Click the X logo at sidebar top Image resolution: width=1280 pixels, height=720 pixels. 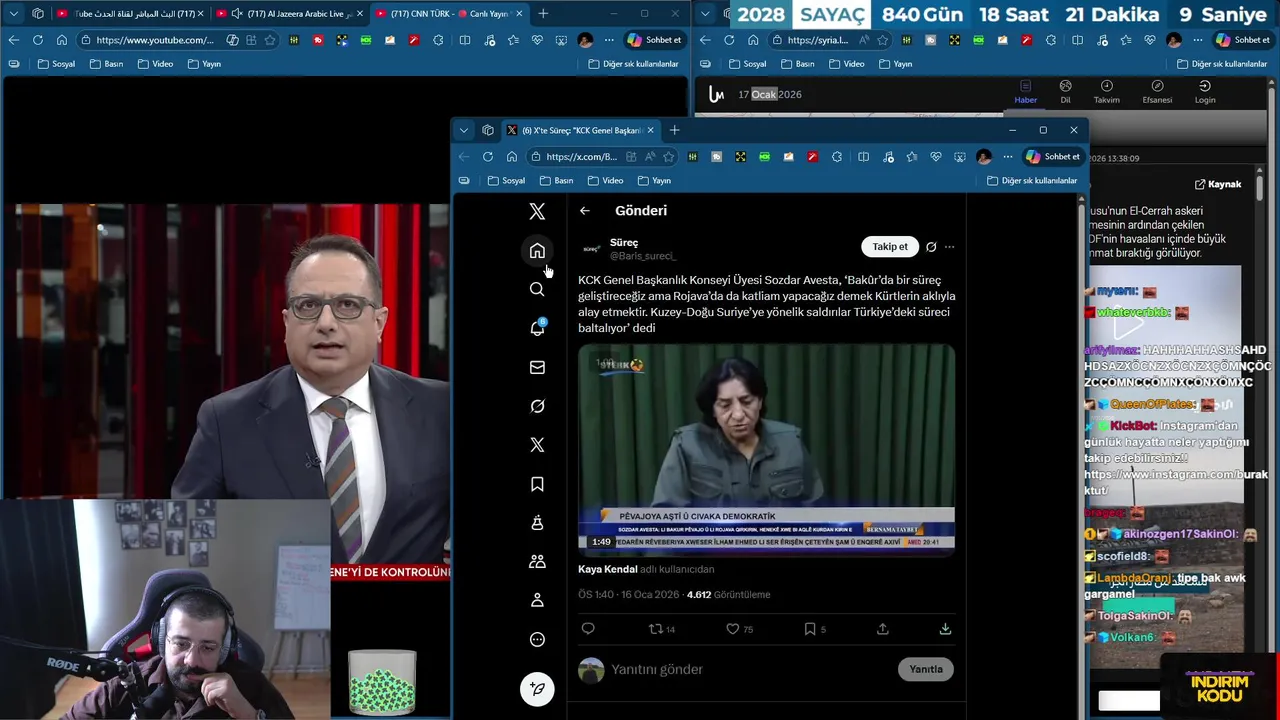point(537,211)
